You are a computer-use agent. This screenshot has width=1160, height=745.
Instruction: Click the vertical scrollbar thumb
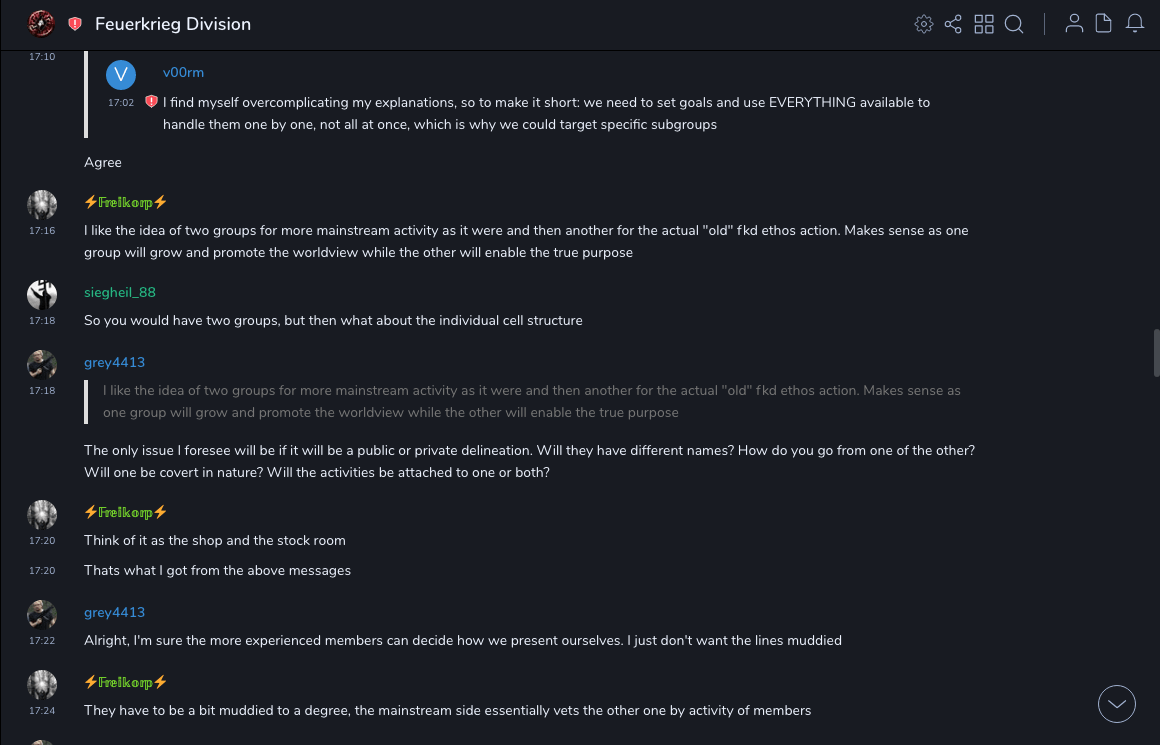[x=1156, y=352]
